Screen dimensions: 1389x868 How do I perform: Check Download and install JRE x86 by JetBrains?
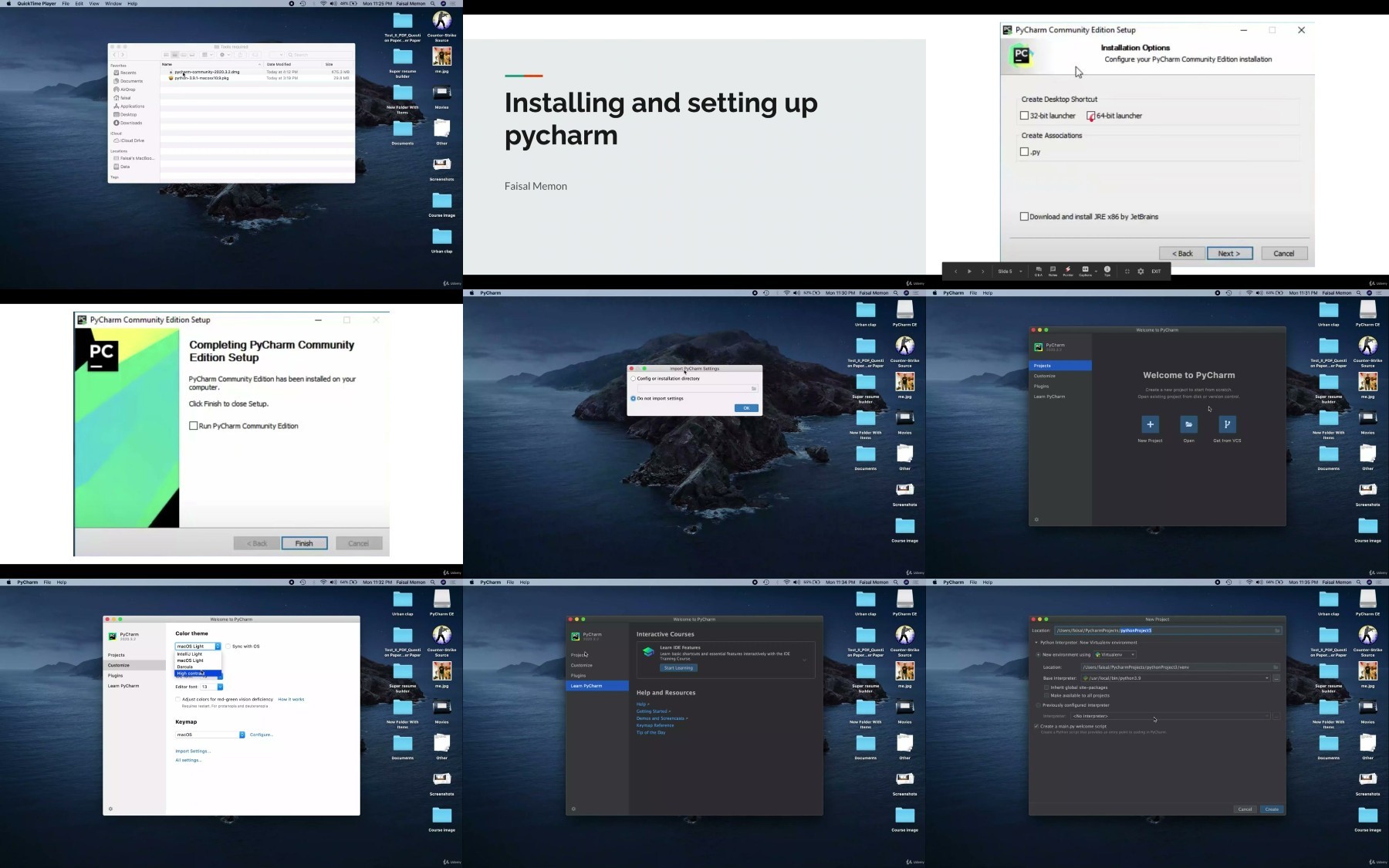[x=1024, y=217]
